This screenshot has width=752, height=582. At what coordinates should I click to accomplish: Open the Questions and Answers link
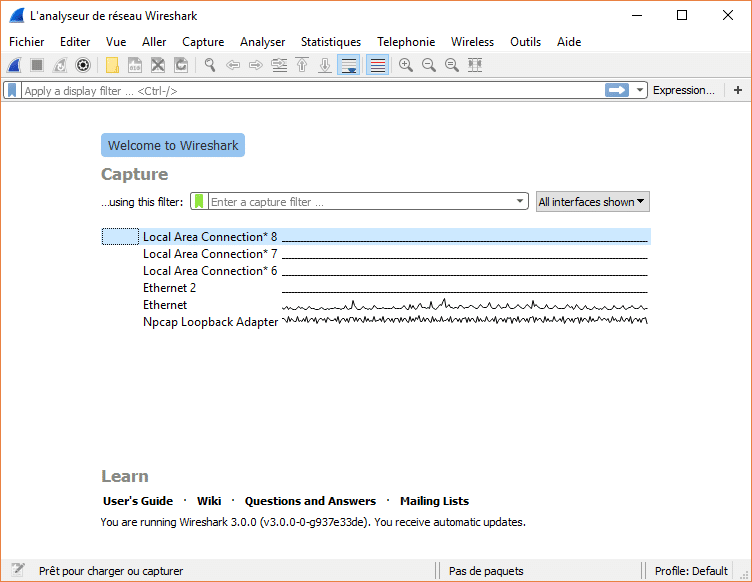coord(310,501)
